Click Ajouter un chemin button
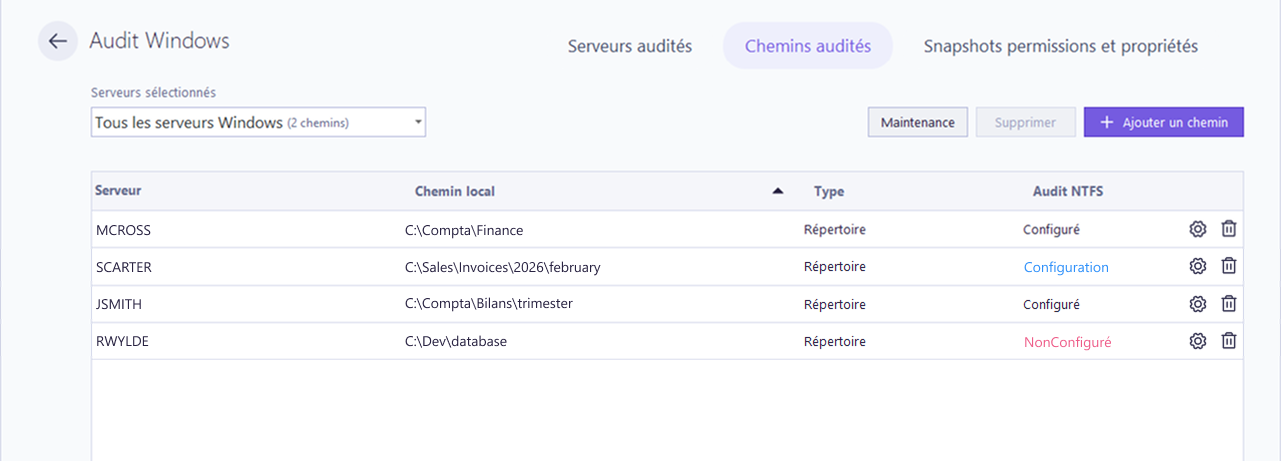The image size is (1281, 461). [1164, 122]
